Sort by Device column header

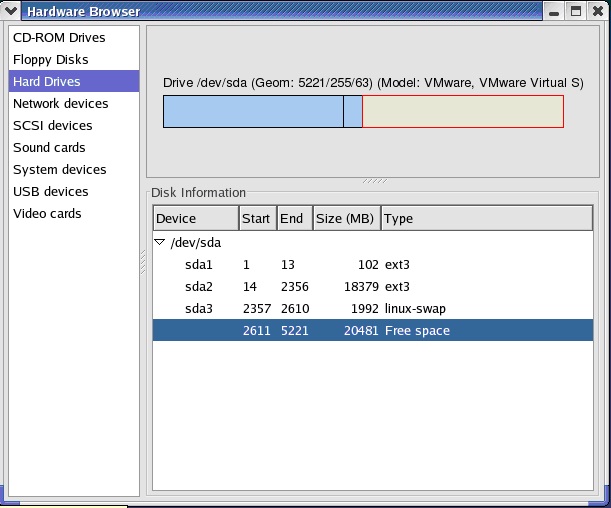click(x=195, y=219)
